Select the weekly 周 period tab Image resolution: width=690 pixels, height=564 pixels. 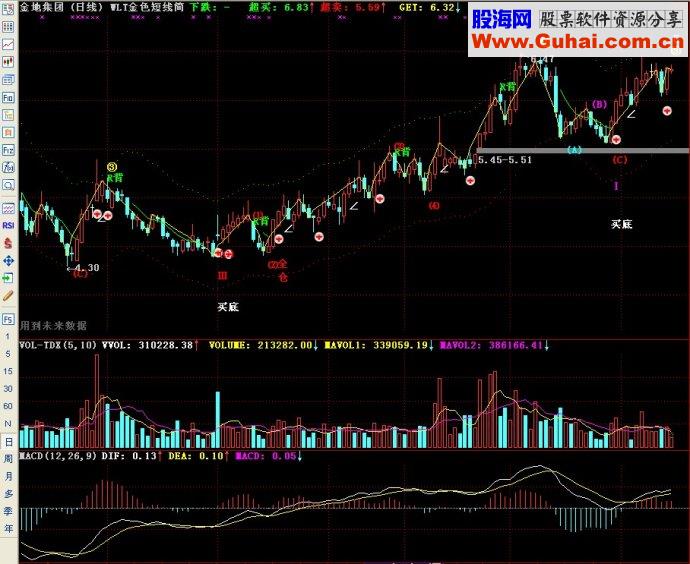coord(8,459)
